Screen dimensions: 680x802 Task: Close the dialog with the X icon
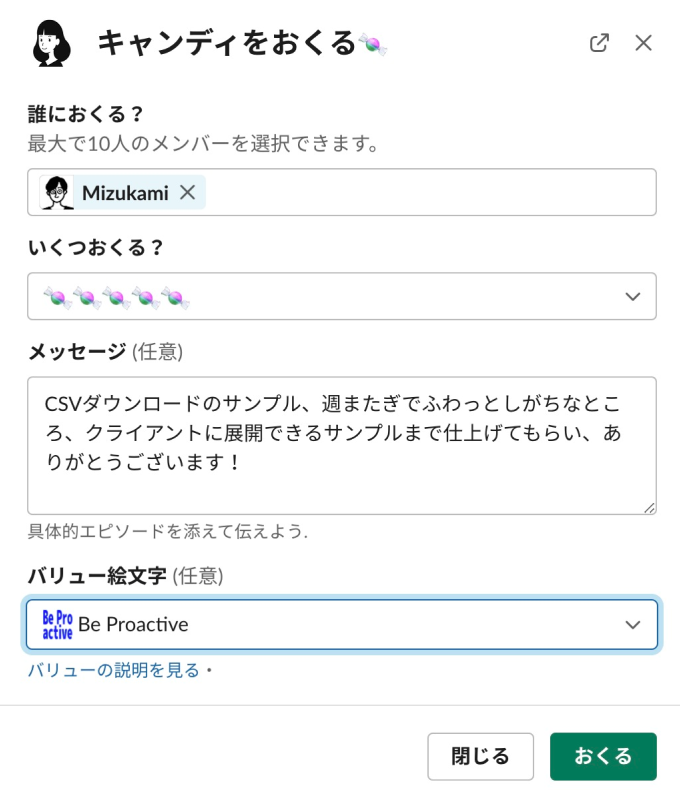click(643, 43)
